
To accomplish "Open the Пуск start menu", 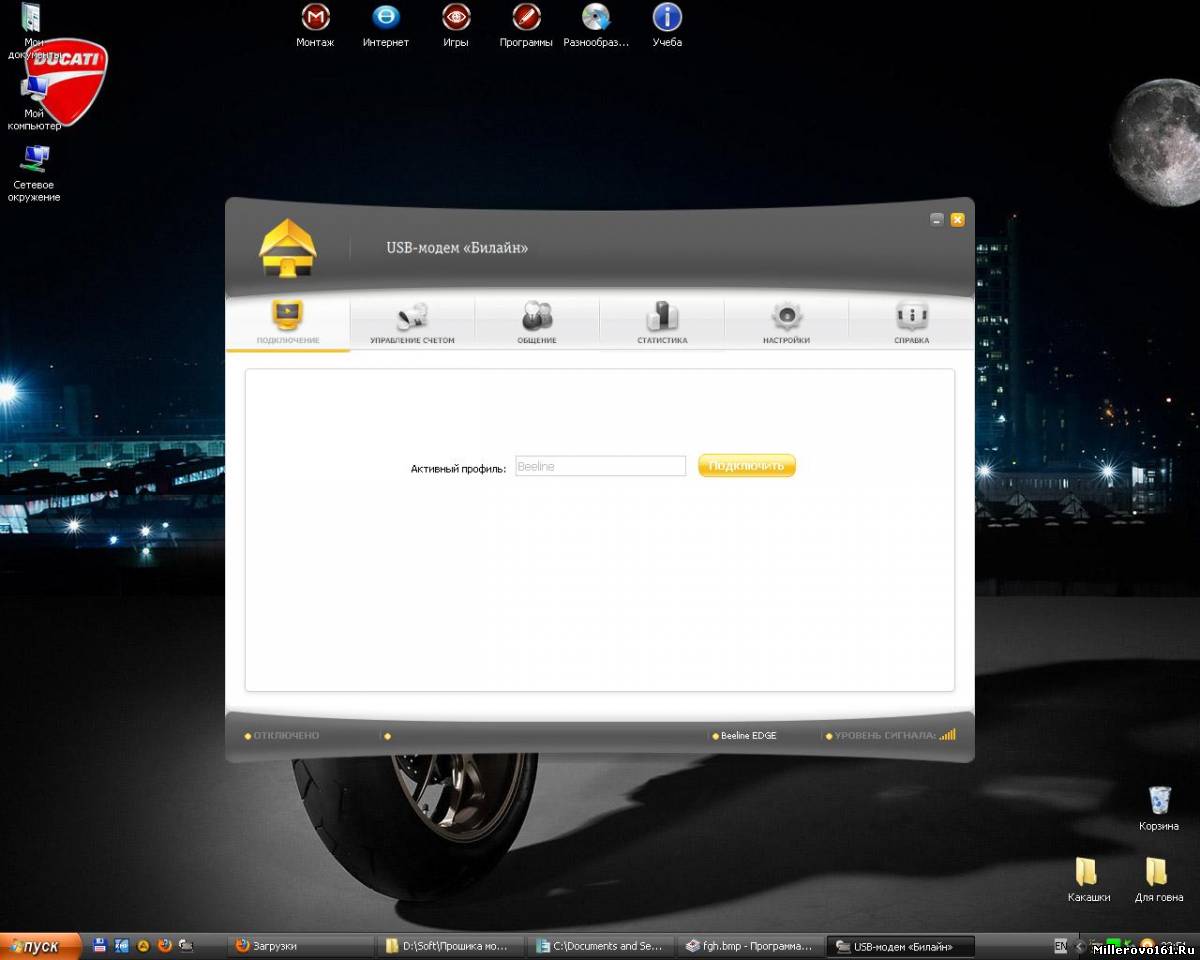I will [40, 946].
